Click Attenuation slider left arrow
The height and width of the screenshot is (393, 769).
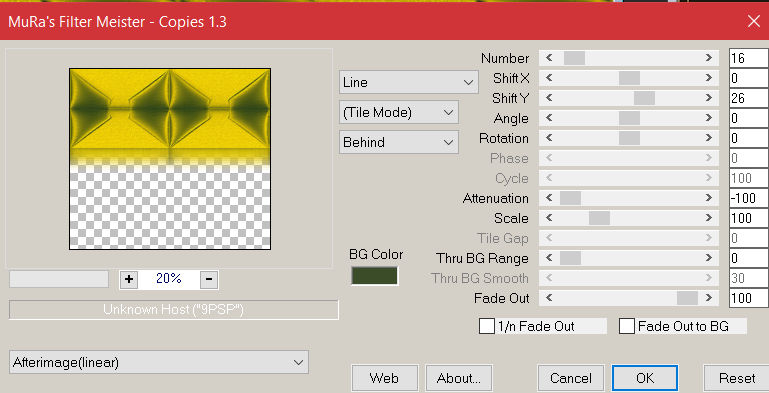tap(549, 198)
